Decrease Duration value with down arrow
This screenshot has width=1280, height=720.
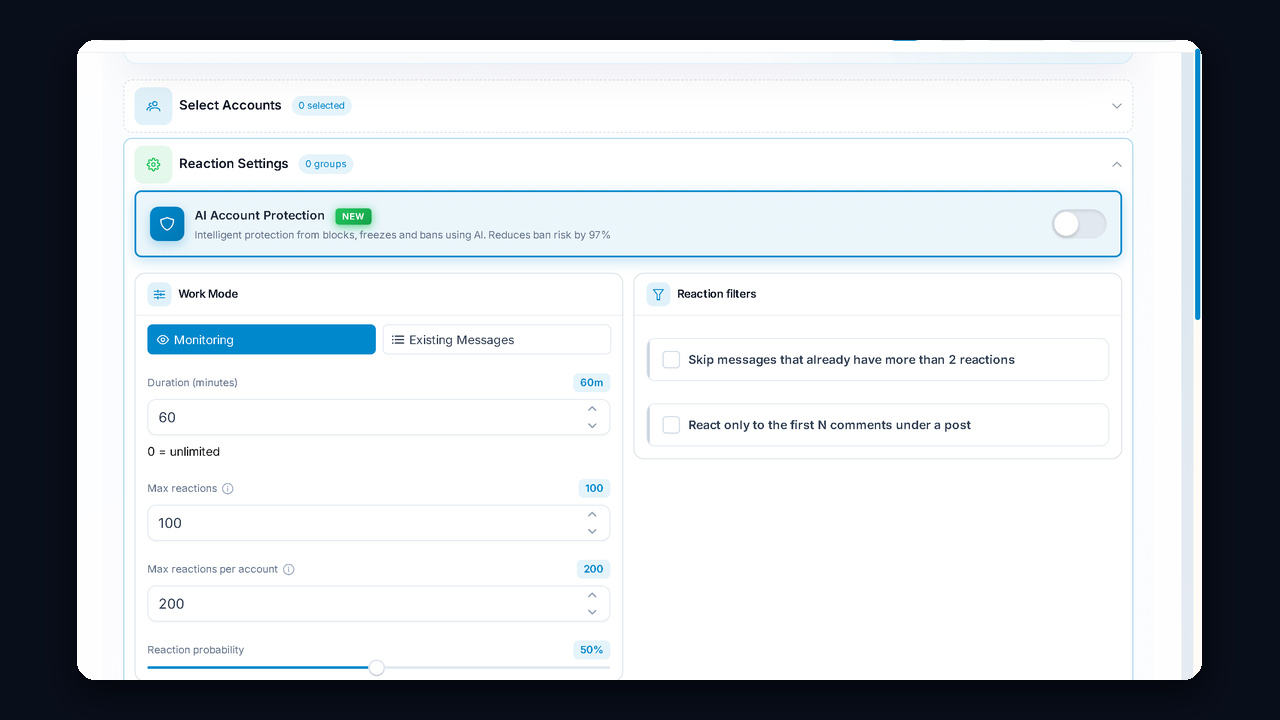pos(592,426)
